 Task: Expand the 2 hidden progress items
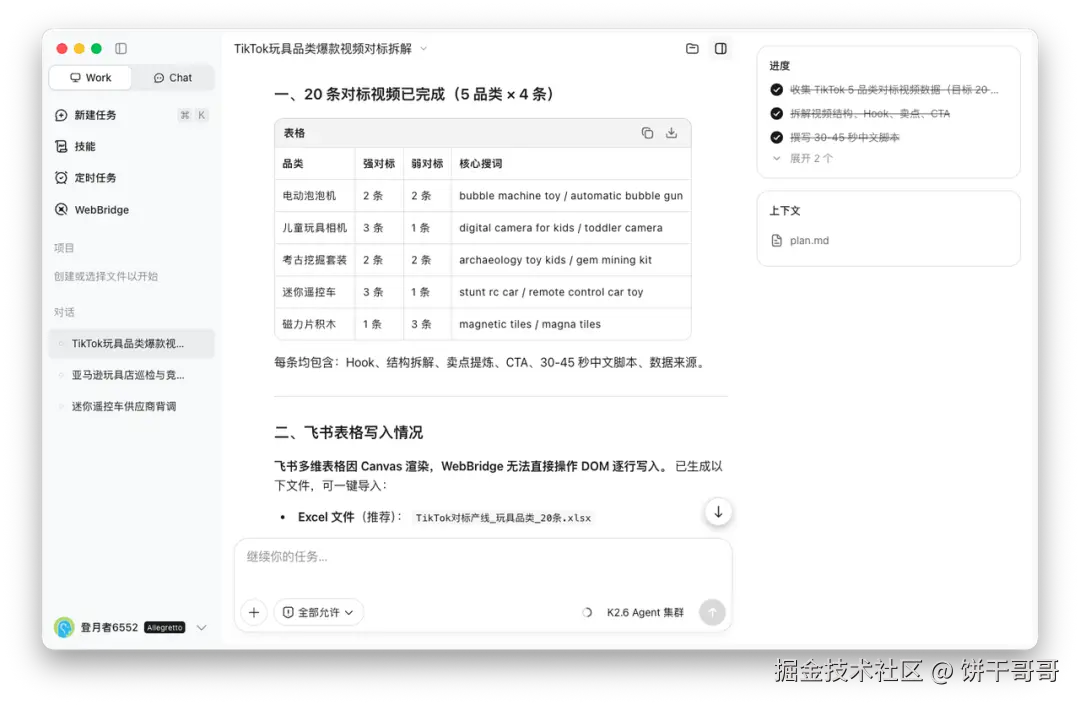click(802, 158)
